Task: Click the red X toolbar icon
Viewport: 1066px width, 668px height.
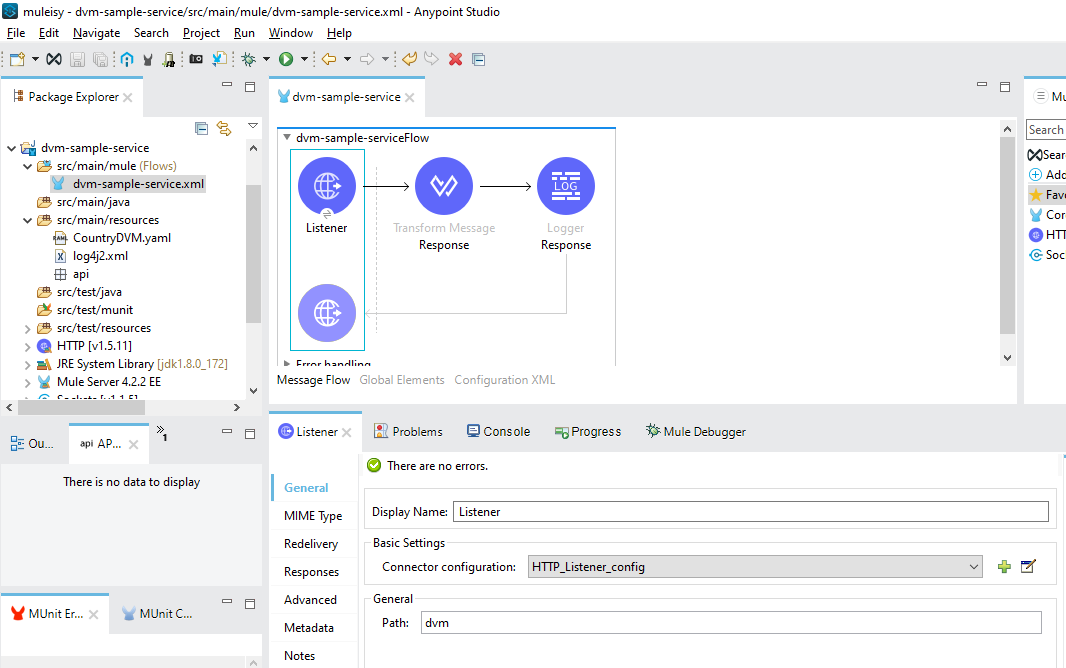Action: point(455,59)
